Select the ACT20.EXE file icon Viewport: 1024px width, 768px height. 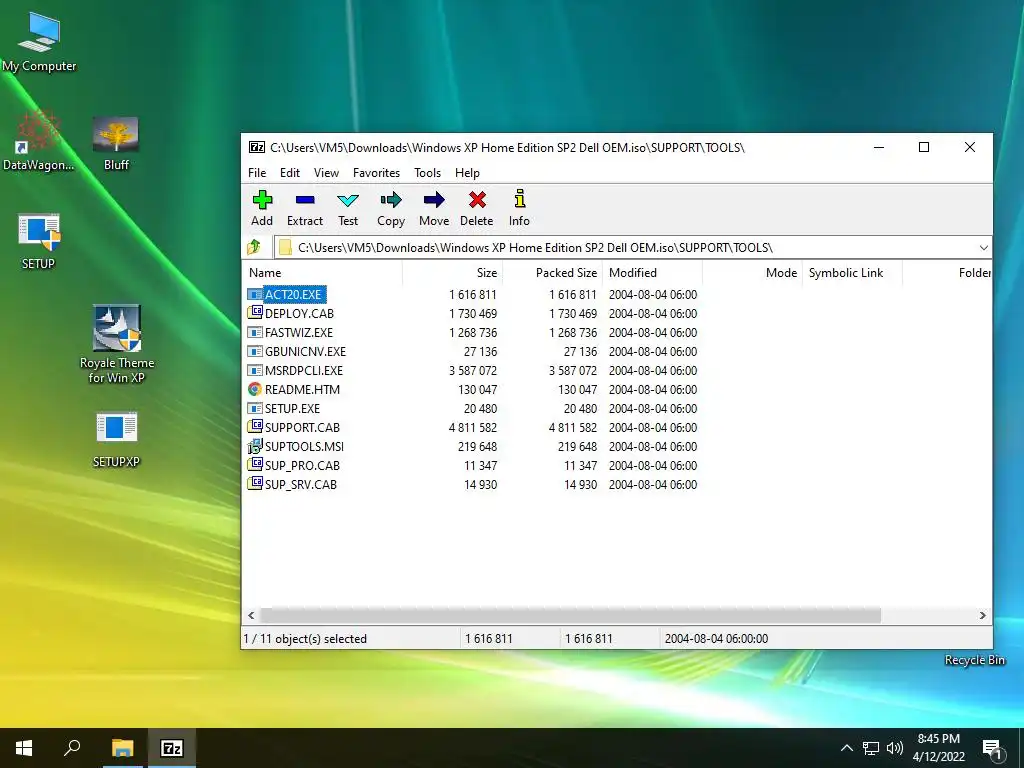[255, 295]
